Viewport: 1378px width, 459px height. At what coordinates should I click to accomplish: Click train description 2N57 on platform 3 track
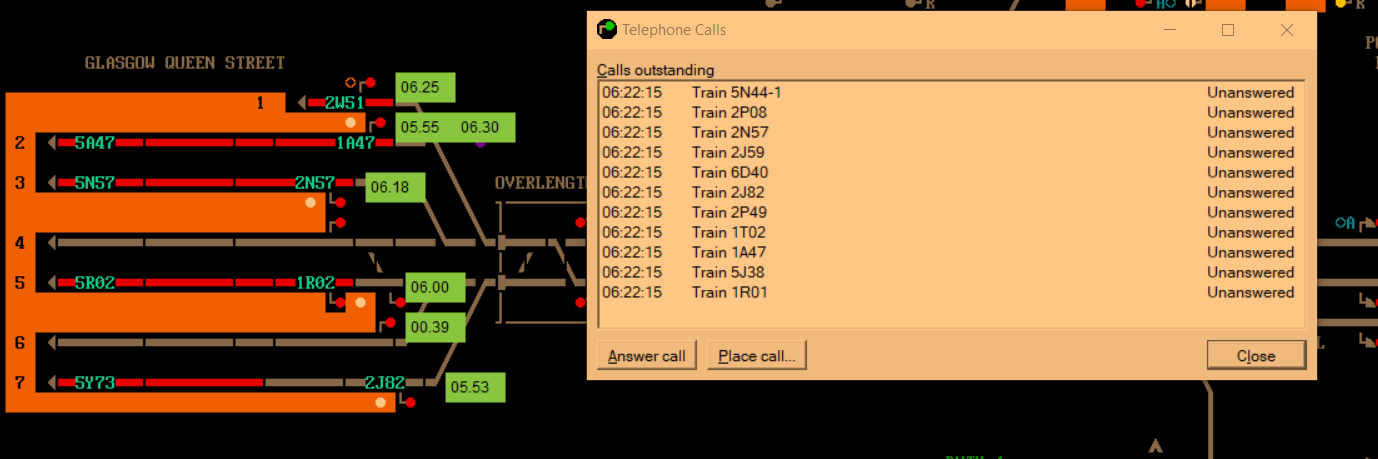[x=315, y=183]
